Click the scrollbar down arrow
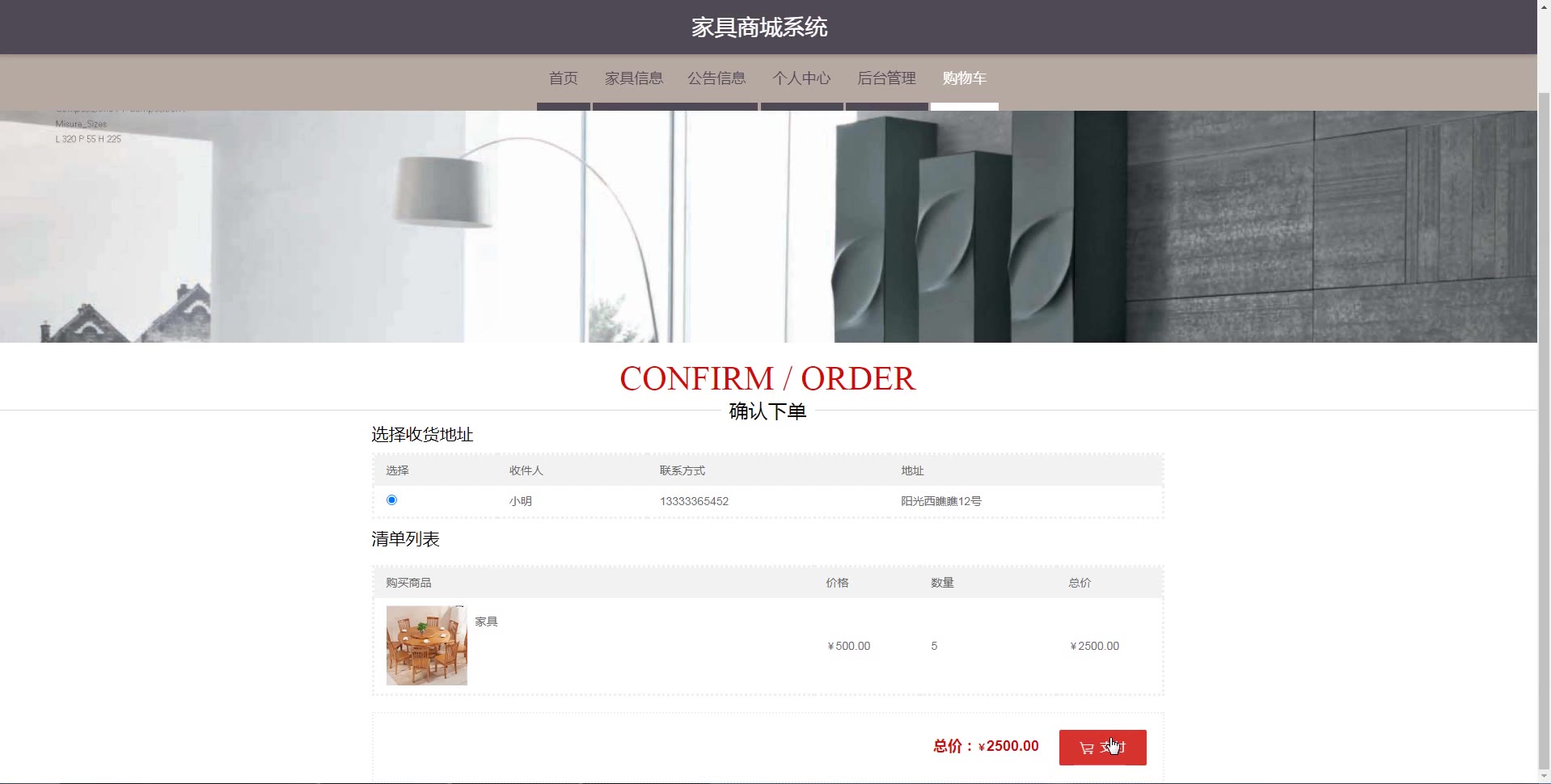Viewport: 1551px width, 784px height. pyautogui.click(x=1544, y=778)
